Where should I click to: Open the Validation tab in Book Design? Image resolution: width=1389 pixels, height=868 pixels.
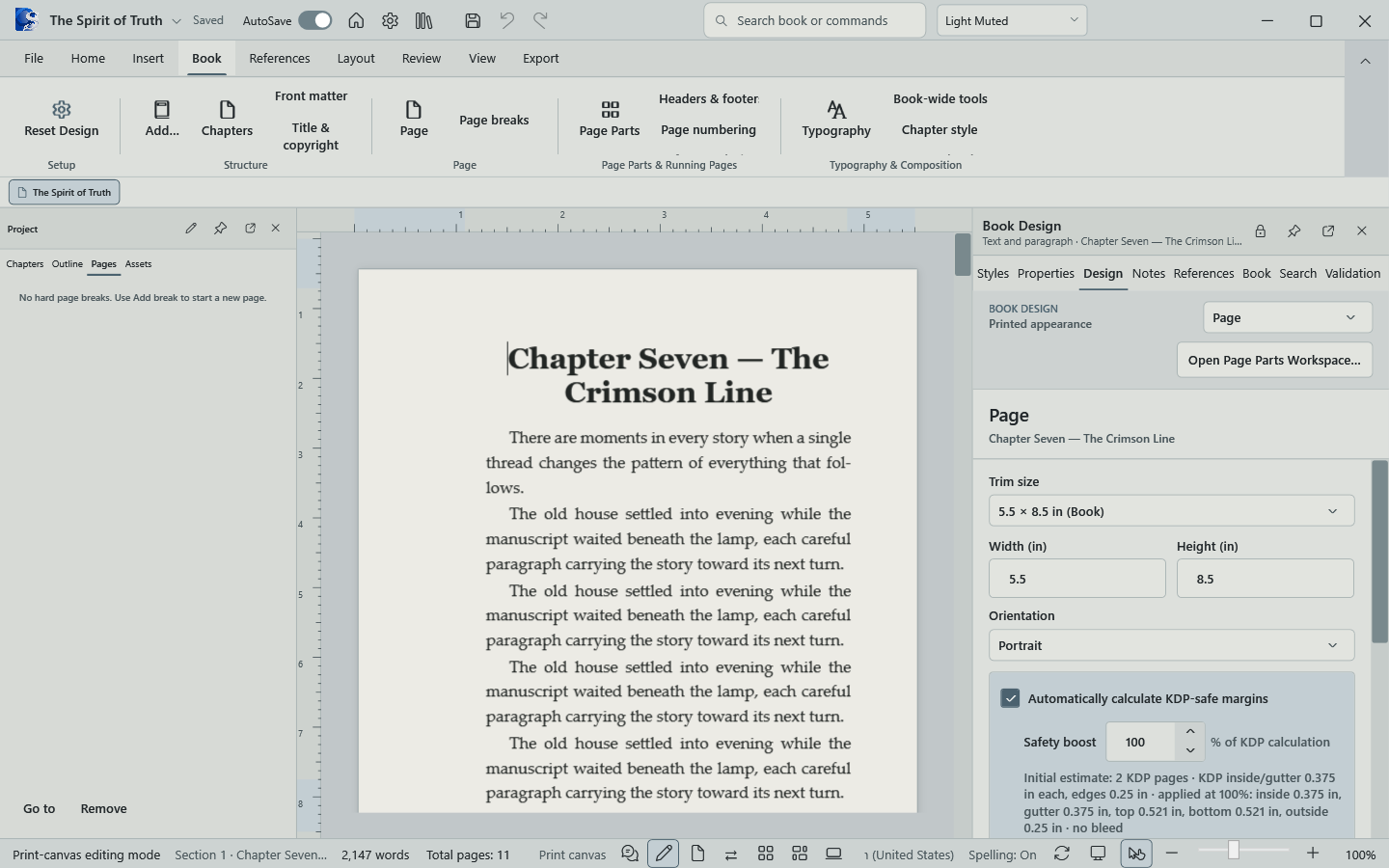pyautogui.click(x=1352, y=273)
